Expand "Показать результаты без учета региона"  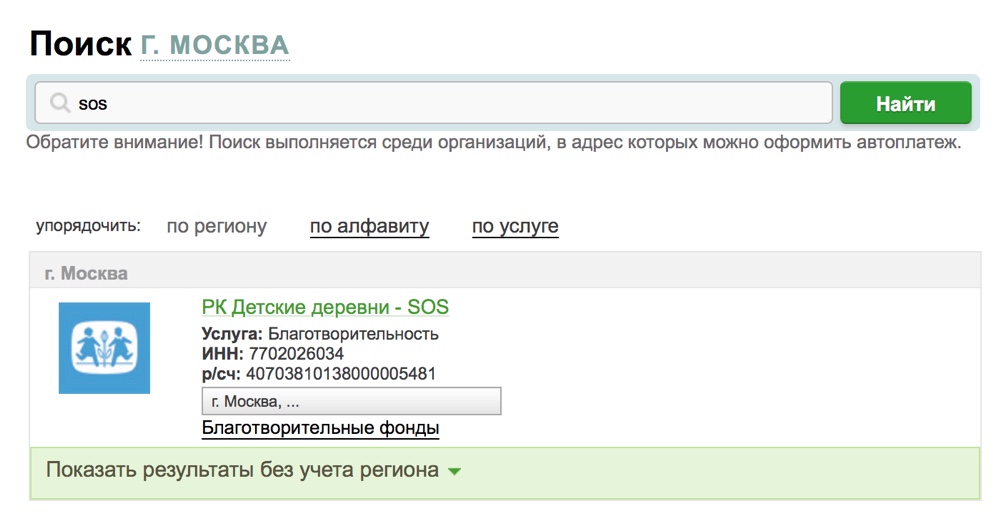tap(242, 470)
